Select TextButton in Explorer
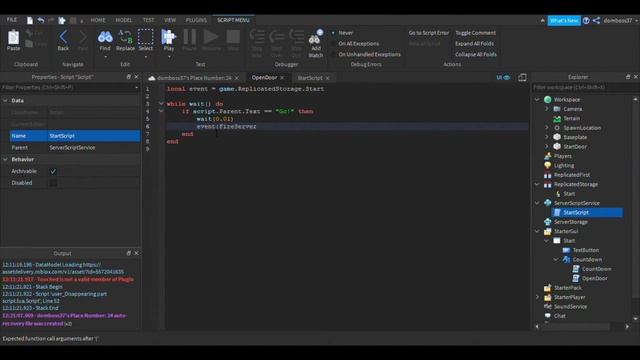Viewport: 640px width, 360px height. (x=586, y=250)
